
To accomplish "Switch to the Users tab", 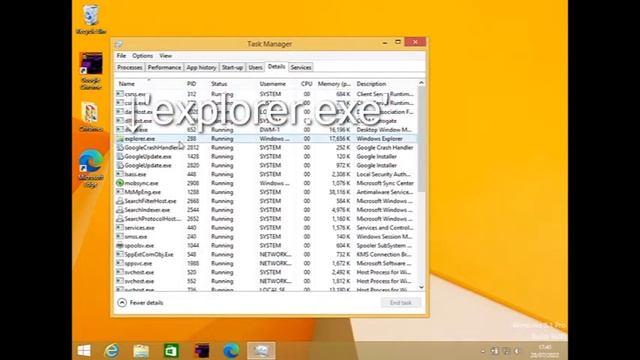I will pyautogui.click(x=255, y=67).
